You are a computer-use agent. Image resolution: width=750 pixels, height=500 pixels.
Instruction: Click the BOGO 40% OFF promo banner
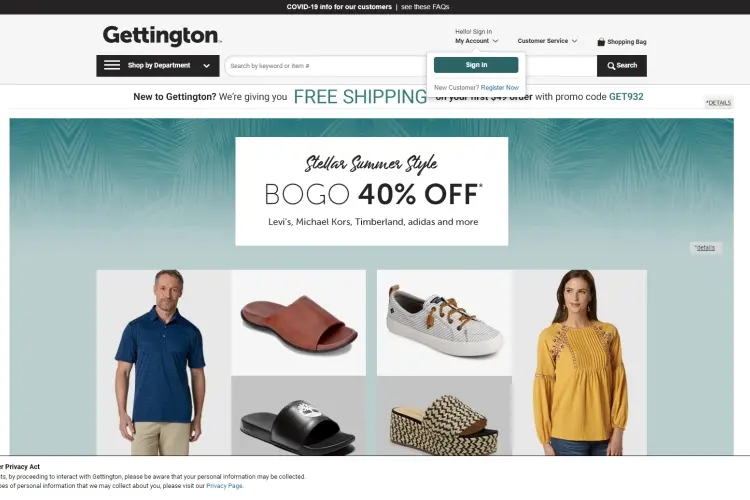point(372,191)
